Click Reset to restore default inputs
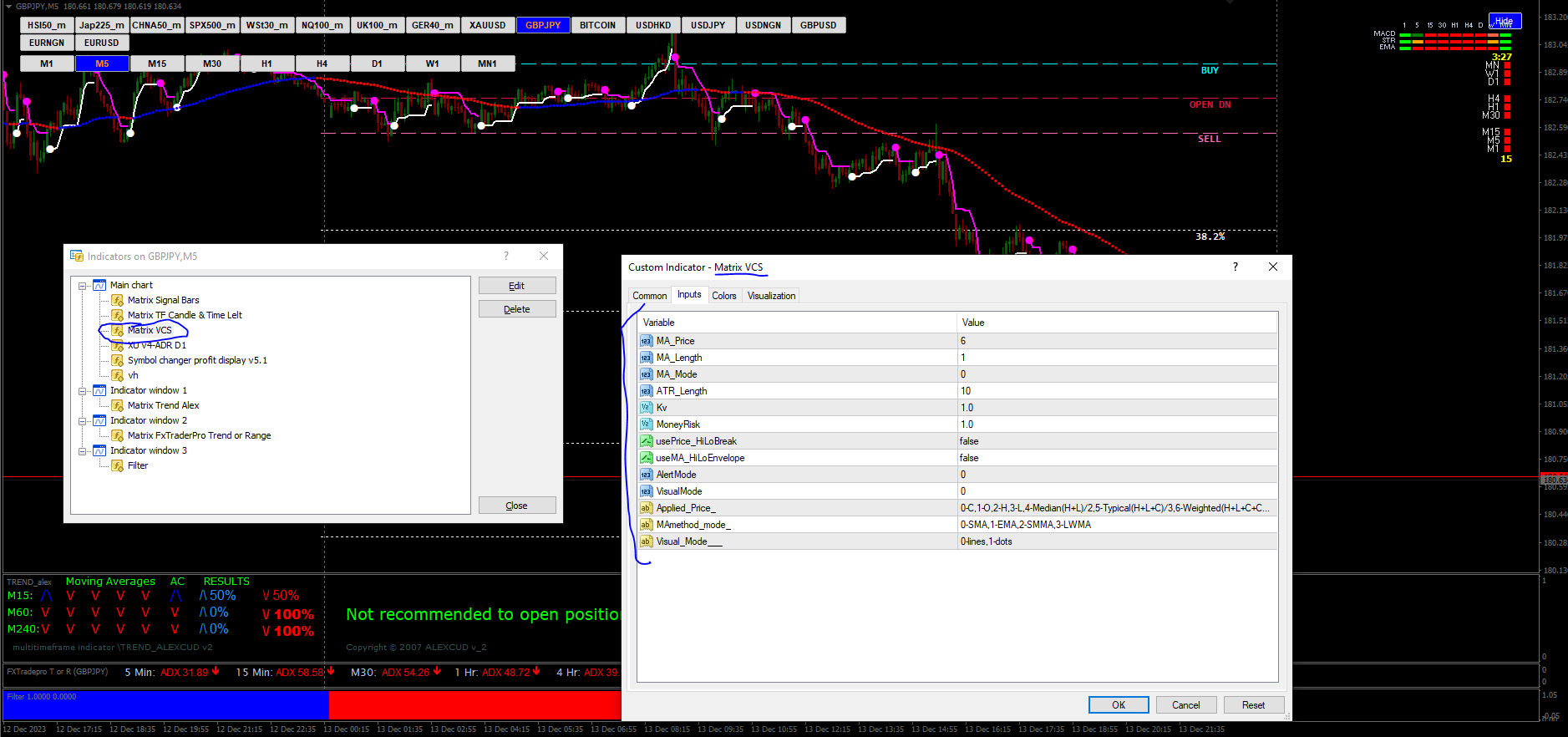Image resolution: width=1568 pixels, height=737 pixels. (1254, 705)
